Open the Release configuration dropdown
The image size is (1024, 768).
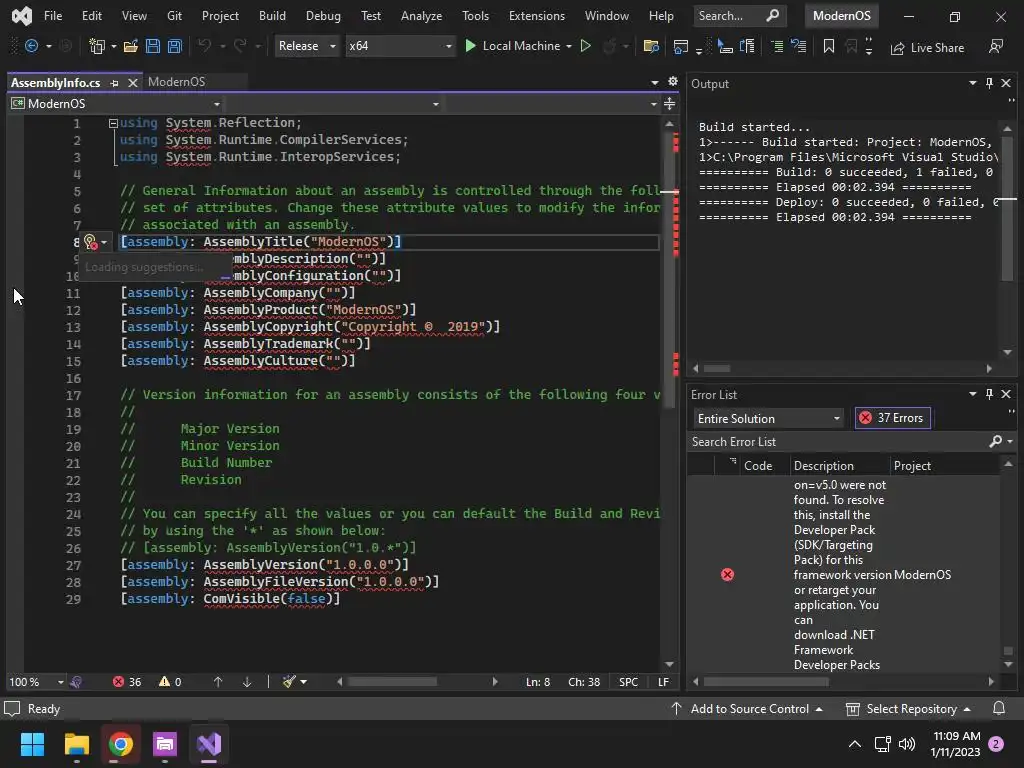coord(306,46)
